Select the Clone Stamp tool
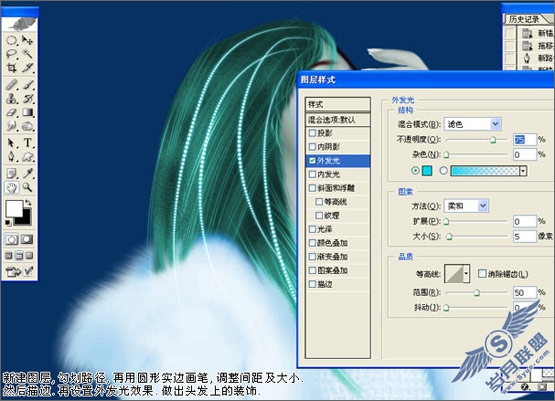The image size is (555, 401). click(x=11, y=98)
